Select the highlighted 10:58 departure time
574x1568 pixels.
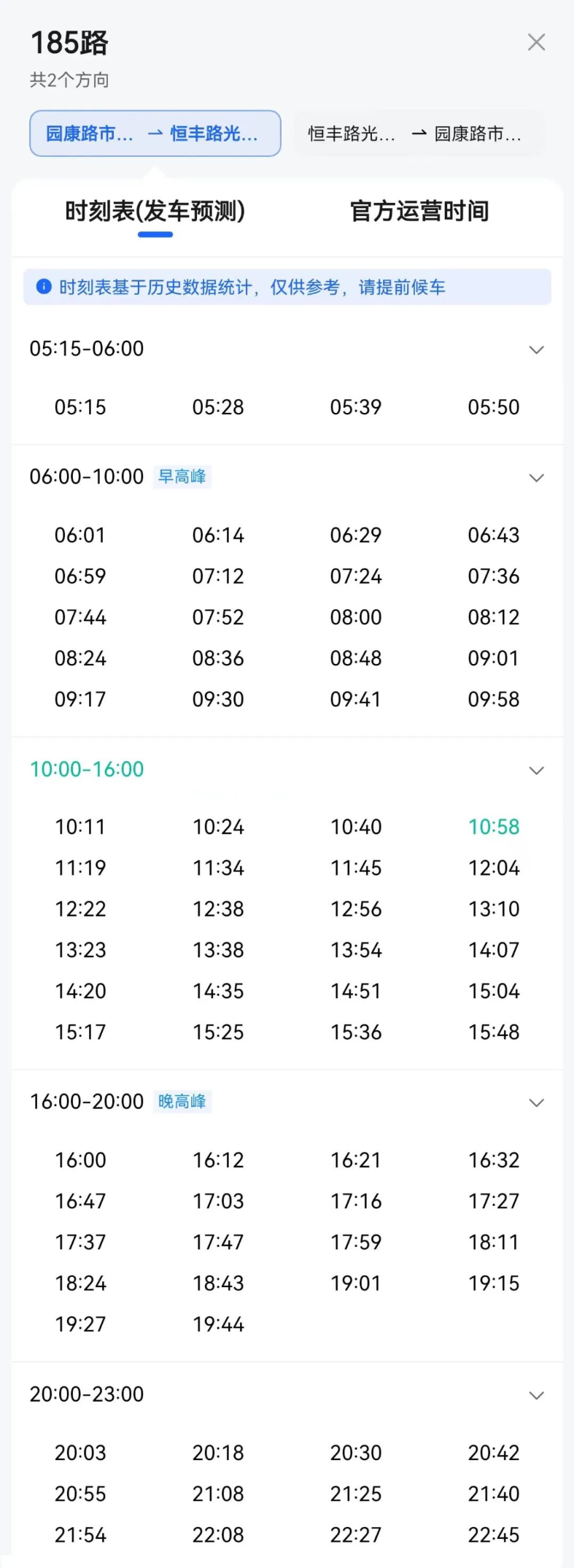pyautogui.click(x=494, y=827)
